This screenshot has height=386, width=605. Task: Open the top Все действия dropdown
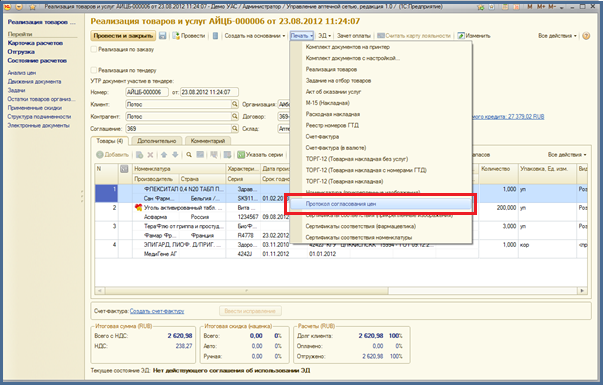point(557,36)
